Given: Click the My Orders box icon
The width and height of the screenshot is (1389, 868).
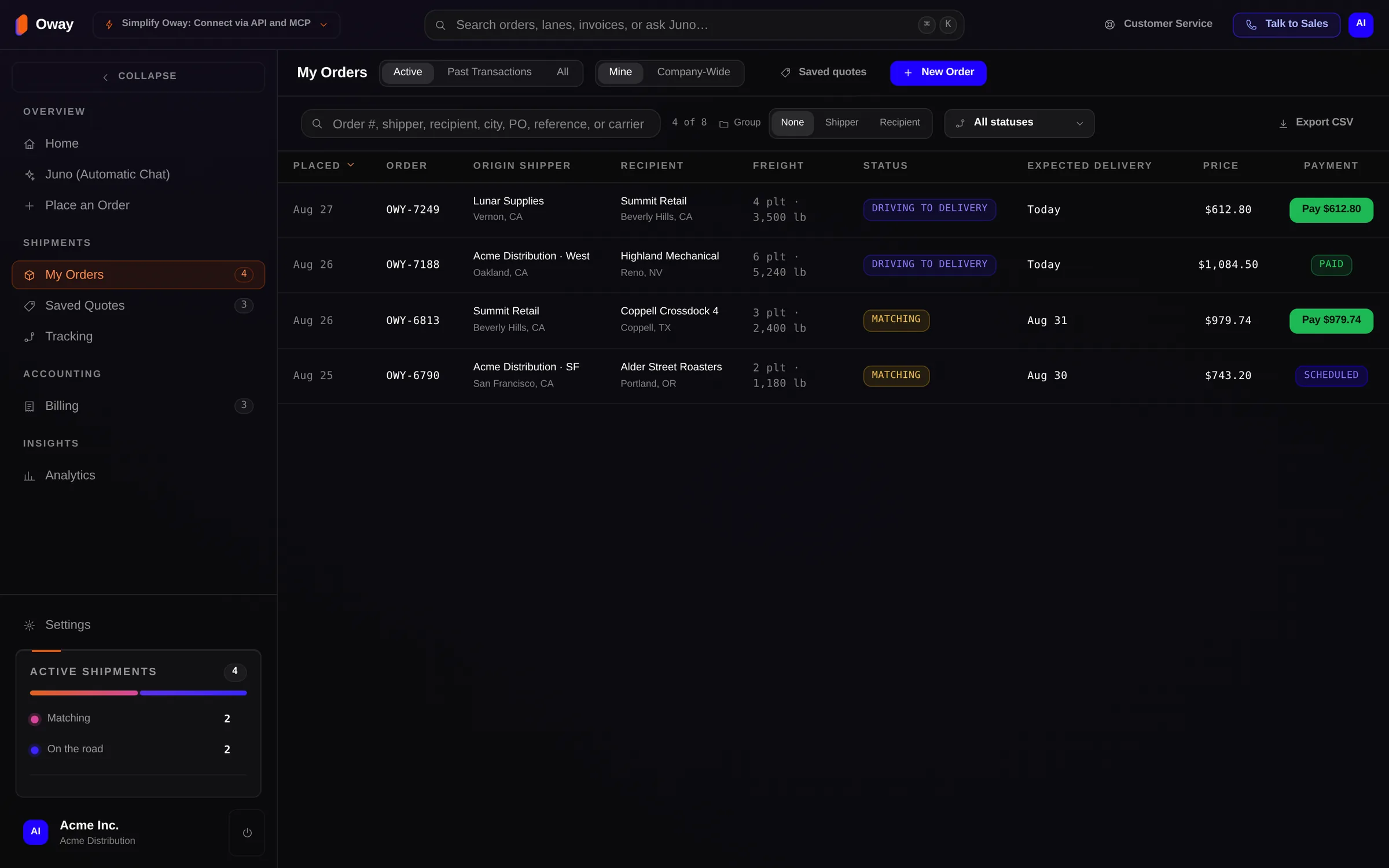Looking at the screenshot, I should pos(30,275).
